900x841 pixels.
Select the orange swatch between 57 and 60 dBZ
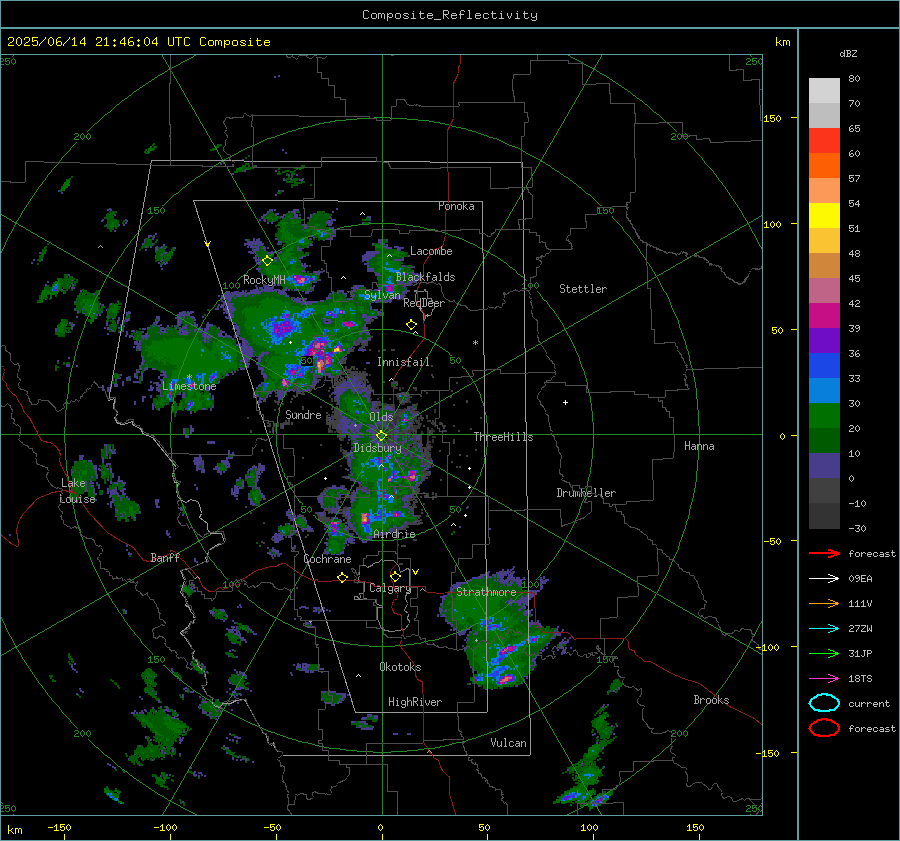click(x=824, y=166)
